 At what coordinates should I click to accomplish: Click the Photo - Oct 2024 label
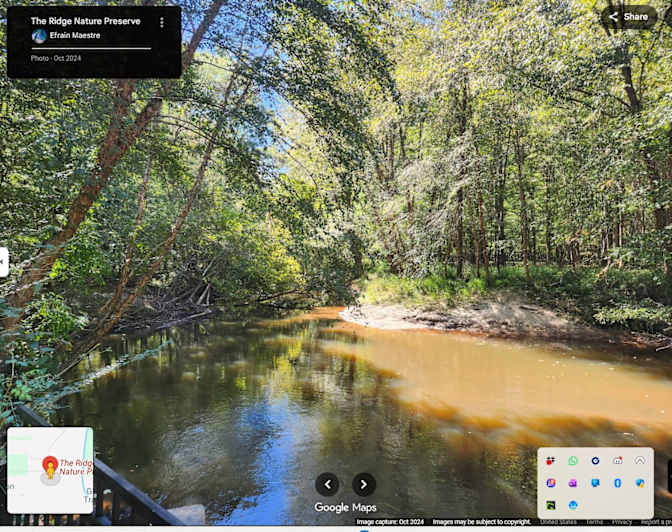[56, 58]
